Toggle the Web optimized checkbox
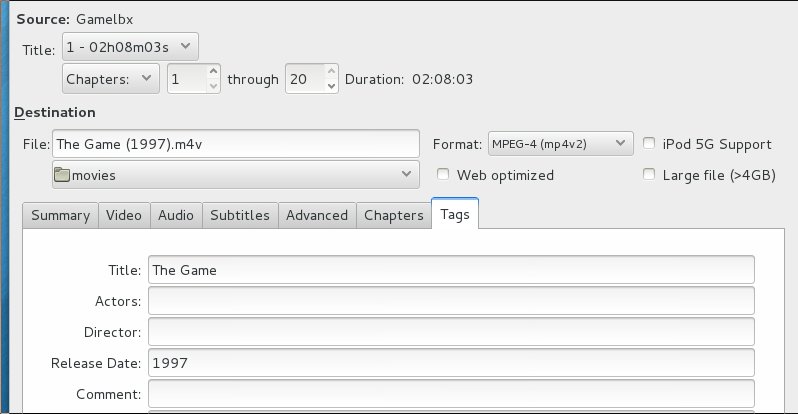Viewport: 798px width, 414px height. pyautogui.click(x=443, y=174)
